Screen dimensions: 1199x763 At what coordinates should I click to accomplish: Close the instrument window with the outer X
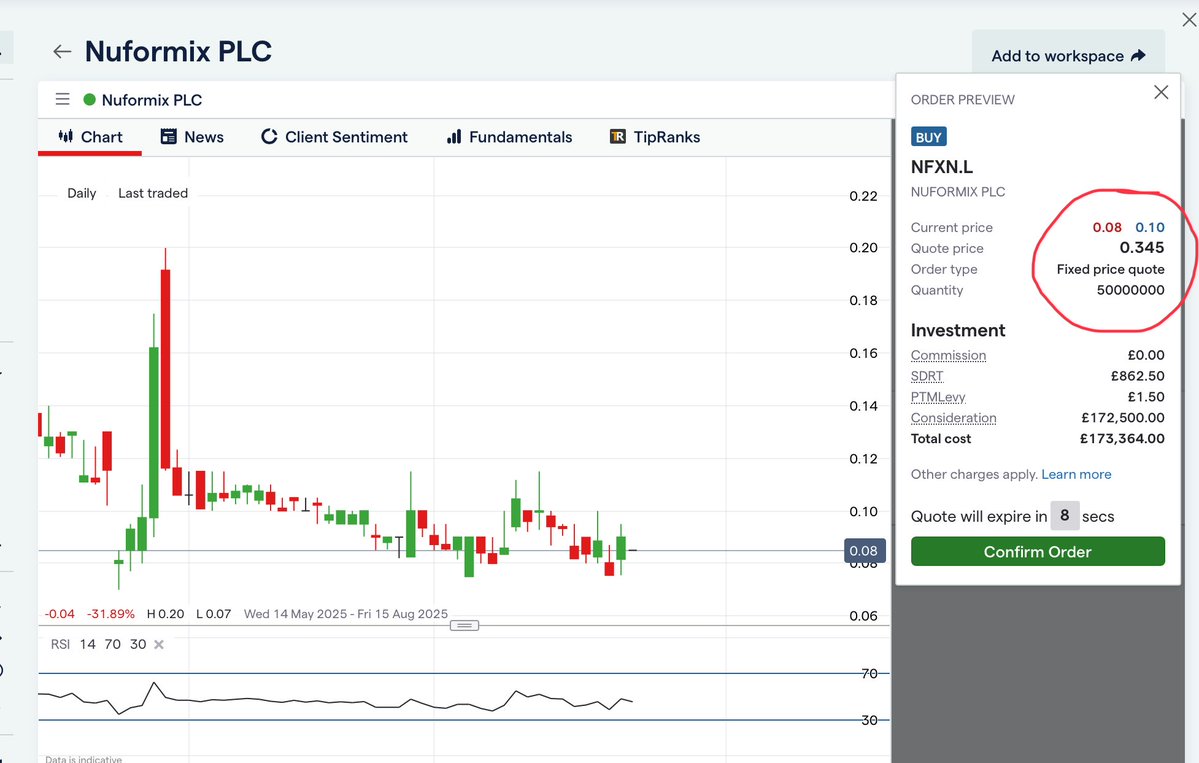pyautogui.click(x=1189, y=20)
